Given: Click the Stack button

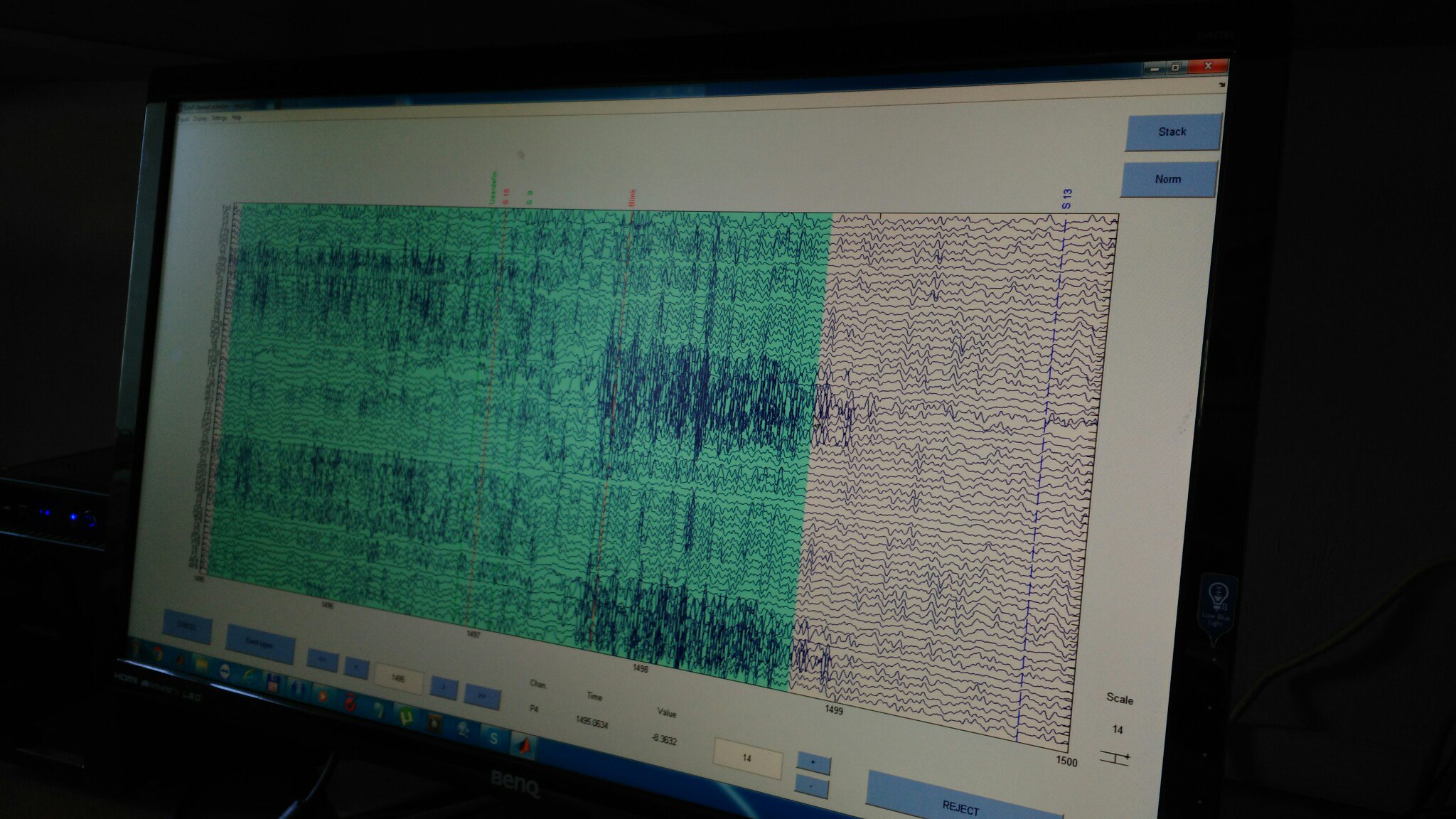Looking at the screenshot, I should tap(1172, 132).
